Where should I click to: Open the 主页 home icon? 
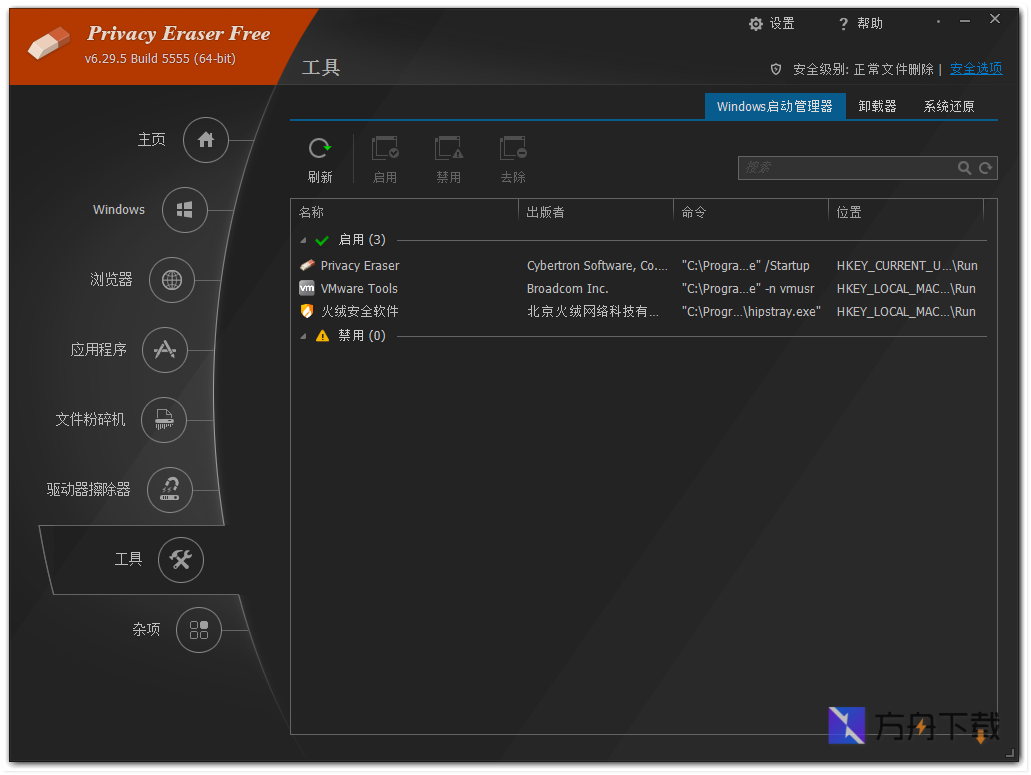coord(206,140)
